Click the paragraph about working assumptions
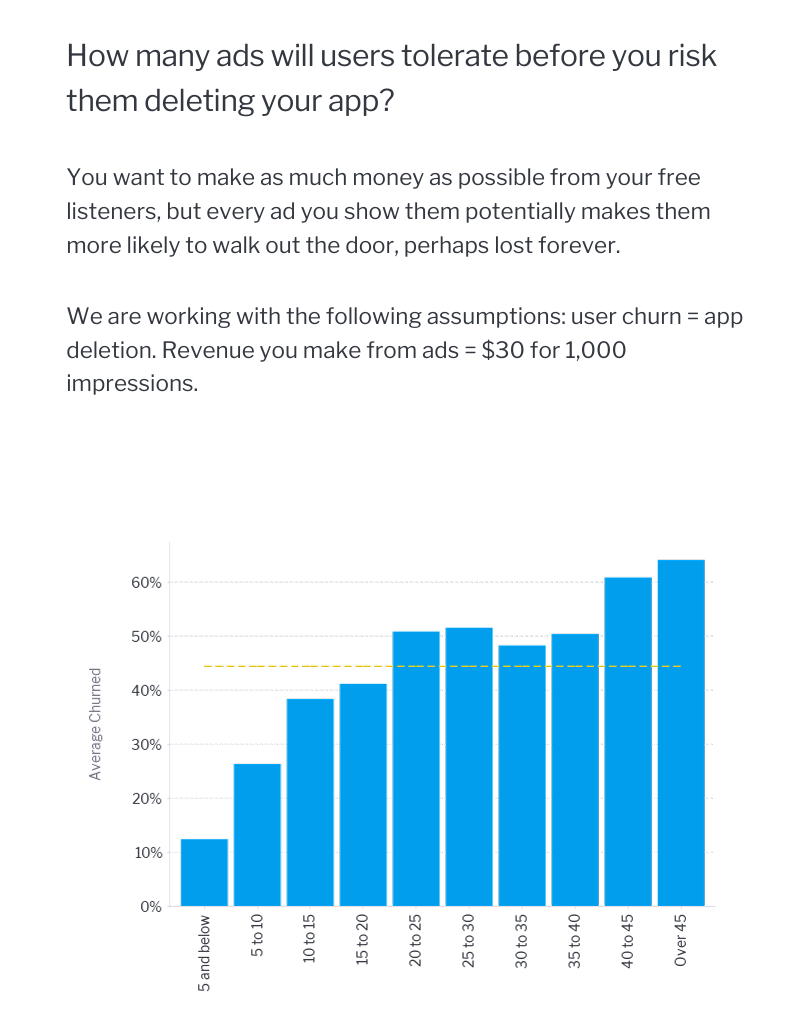The height and width of the screenshot is (1012, 810). coord(404,350)
